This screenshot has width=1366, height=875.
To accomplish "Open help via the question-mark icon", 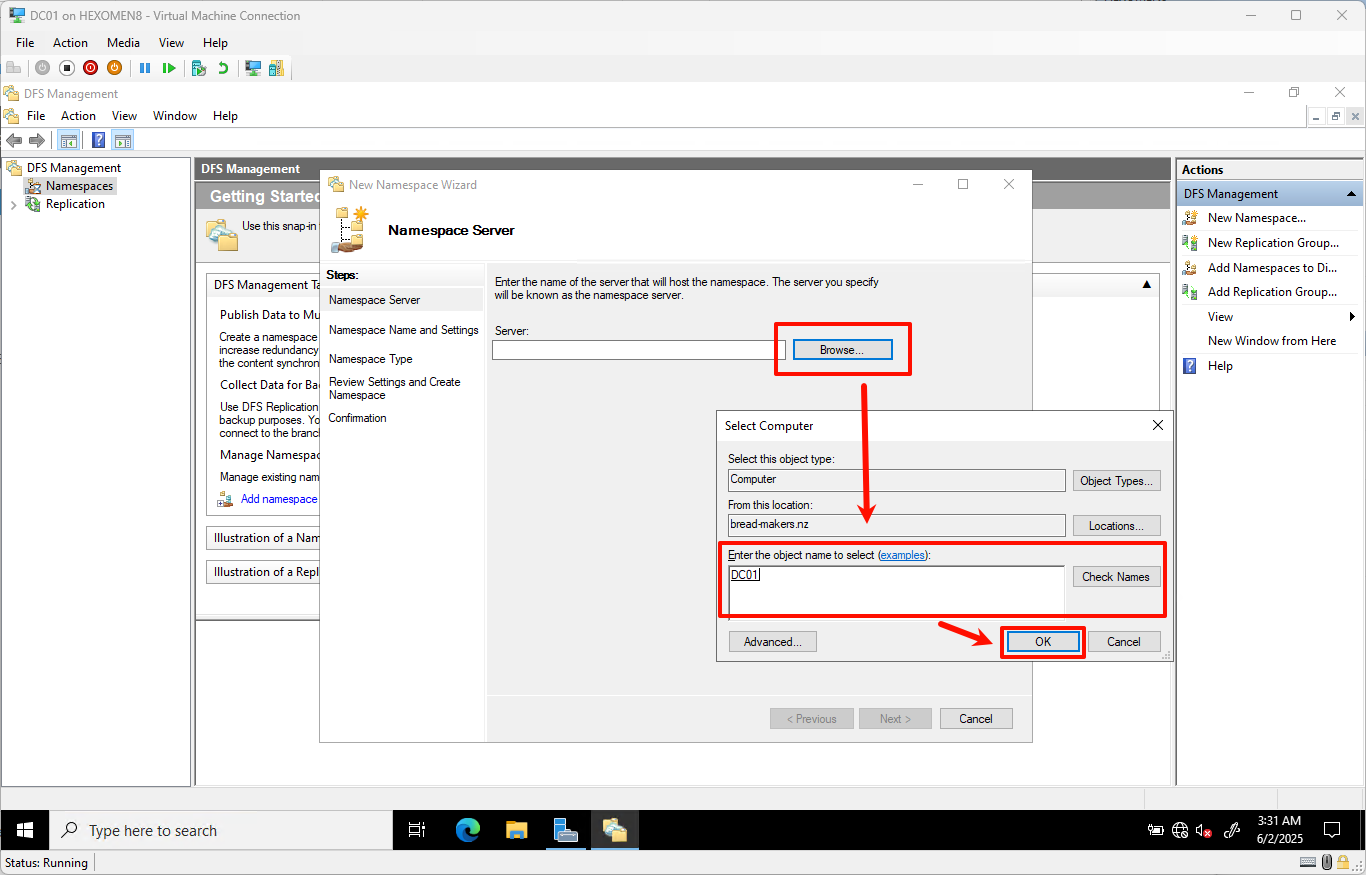I will (x=97, y=139).
